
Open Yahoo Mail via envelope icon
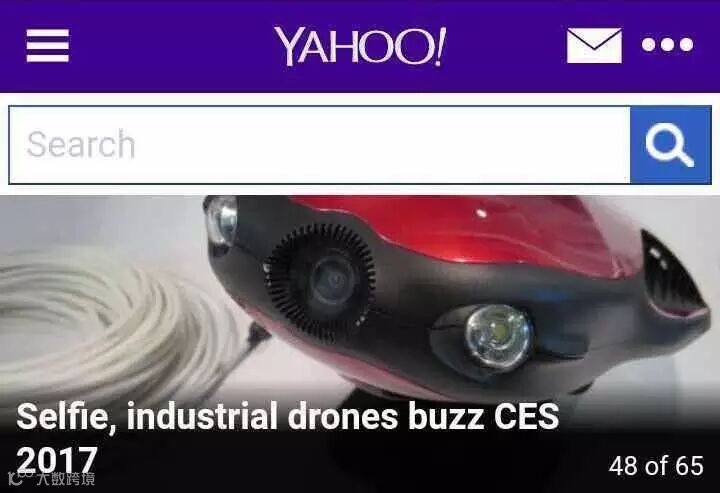coord(594,45)
